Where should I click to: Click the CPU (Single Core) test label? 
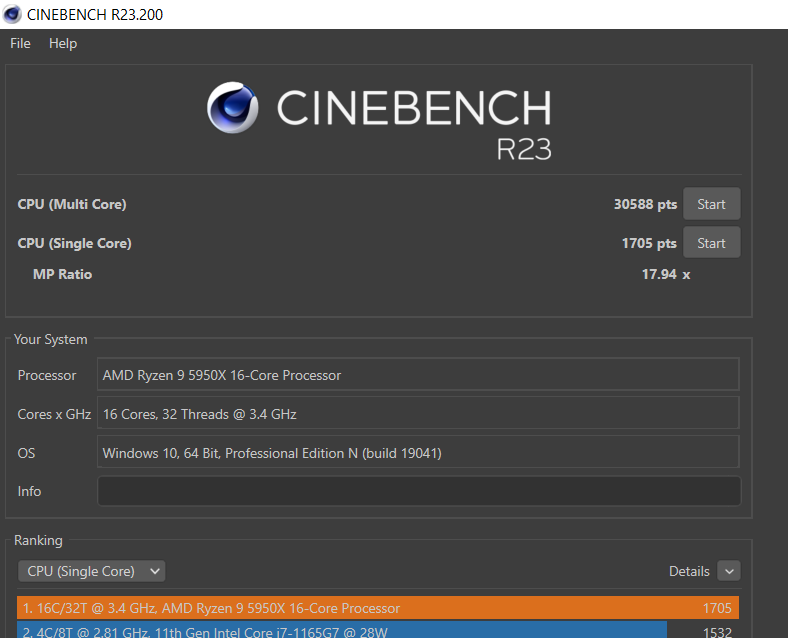(74, 243)
